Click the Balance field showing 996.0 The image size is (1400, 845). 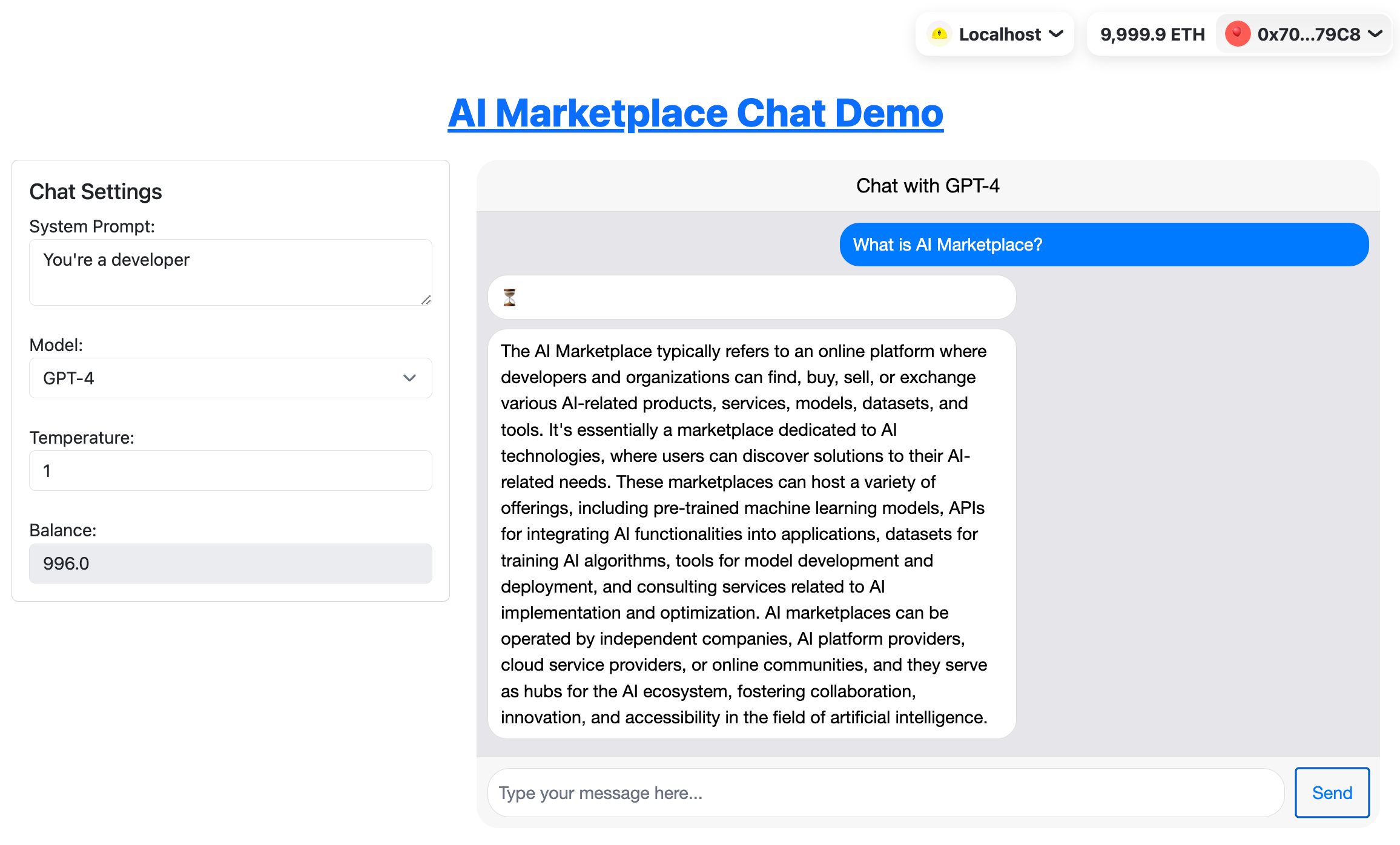pos(231,564)
